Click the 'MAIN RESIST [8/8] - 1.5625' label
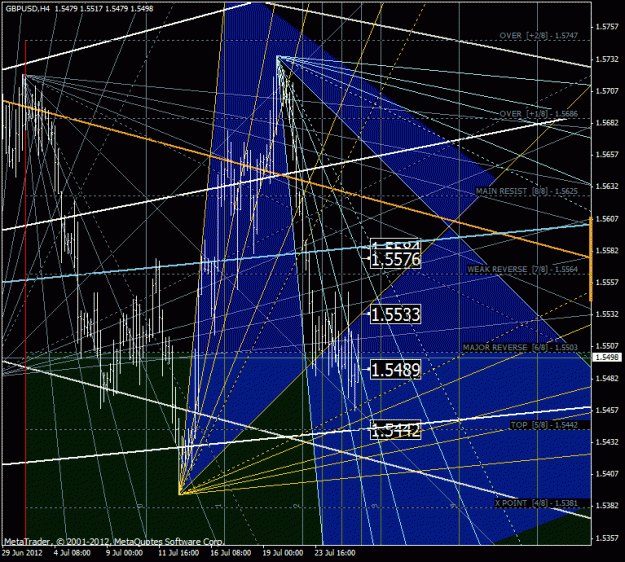 click(x=527, y=191)
